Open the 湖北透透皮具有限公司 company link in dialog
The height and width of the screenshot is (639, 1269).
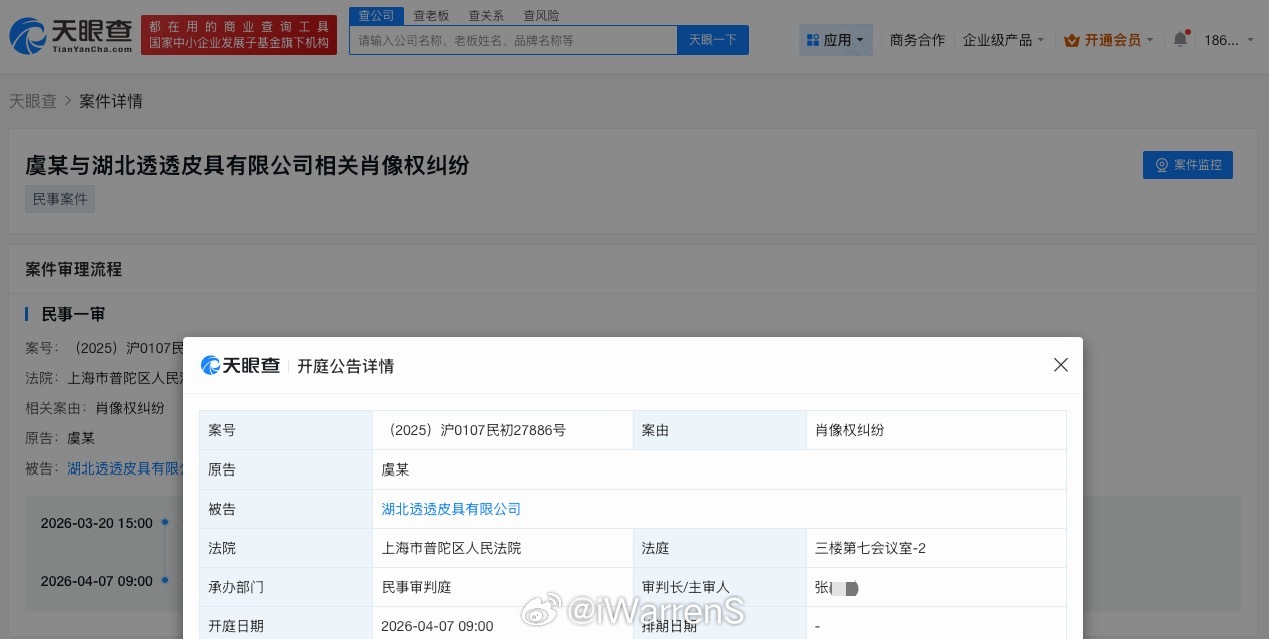click(451, 508)
